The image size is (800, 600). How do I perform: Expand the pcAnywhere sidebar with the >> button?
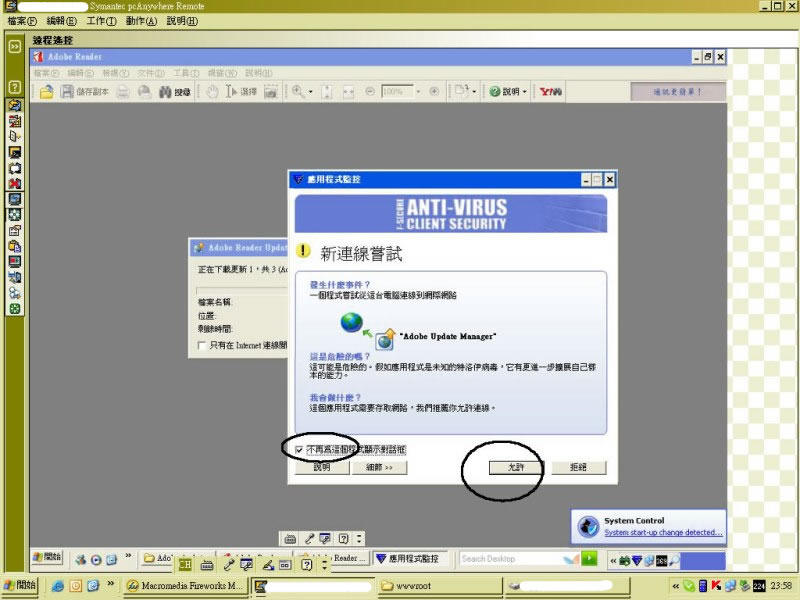pyautogui.click(x=14, y=46)
